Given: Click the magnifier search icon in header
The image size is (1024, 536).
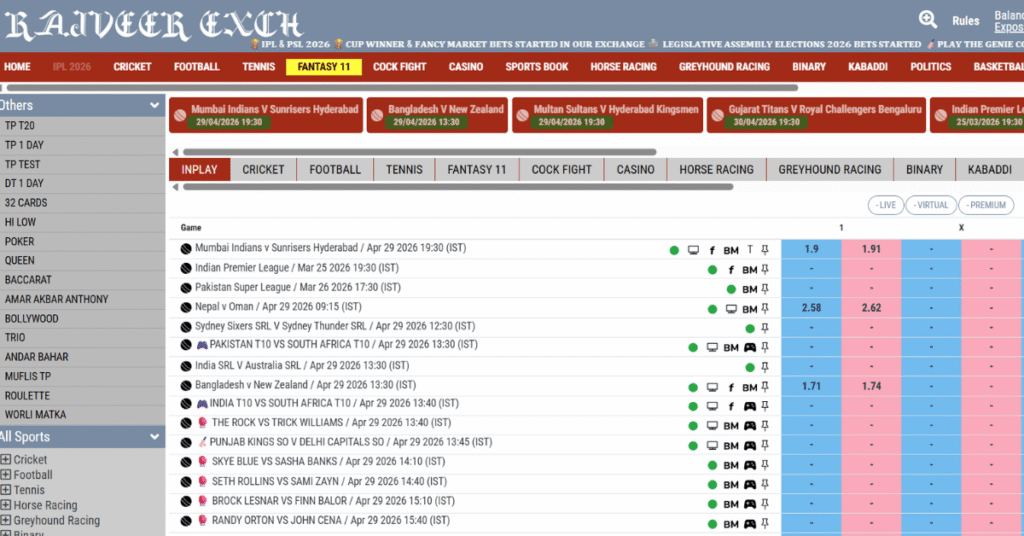Looking at the screenshot, I should pos(928,19).
